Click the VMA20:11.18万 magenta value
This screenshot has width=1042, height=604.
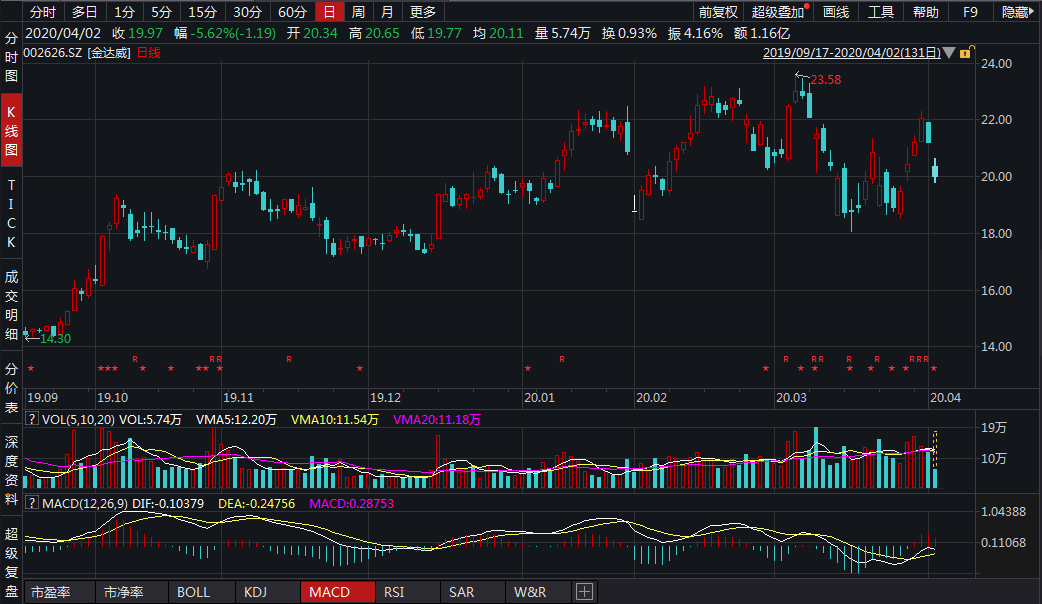pyautogui.click(x=437, y=419)
